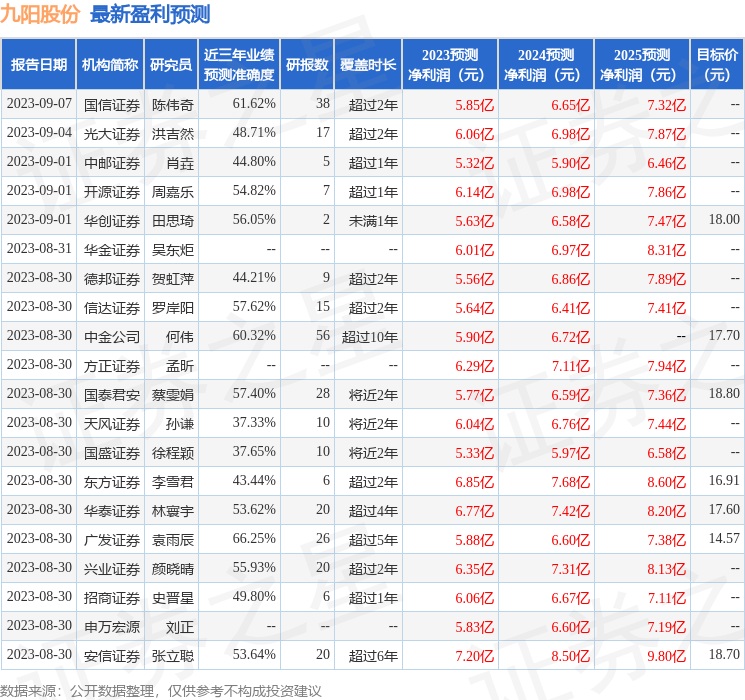
Task: Click the 开源证券 institution cell
Action: (x=112, y=192)
